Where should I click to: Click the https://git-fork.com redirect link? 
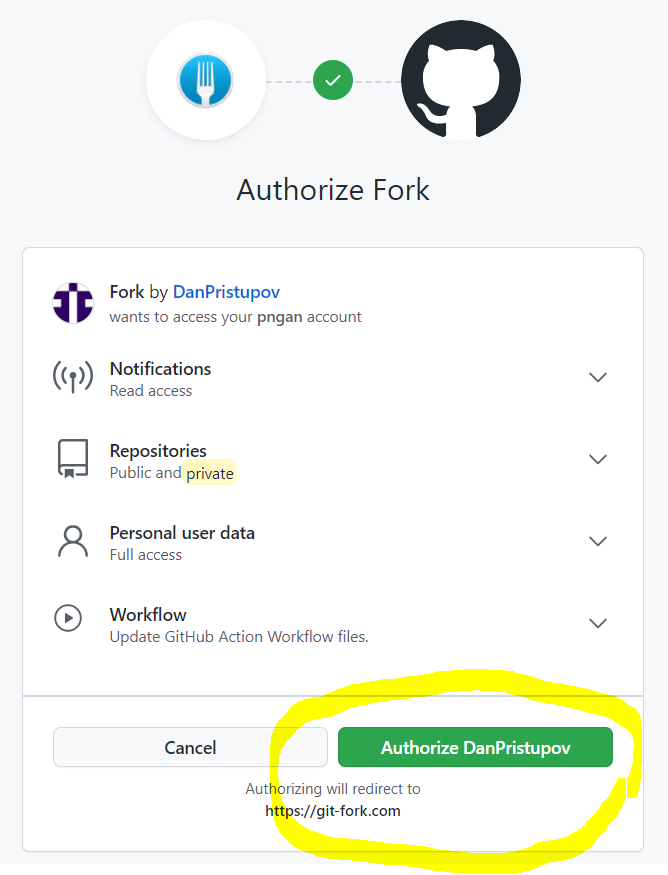[x=333, y=811]
